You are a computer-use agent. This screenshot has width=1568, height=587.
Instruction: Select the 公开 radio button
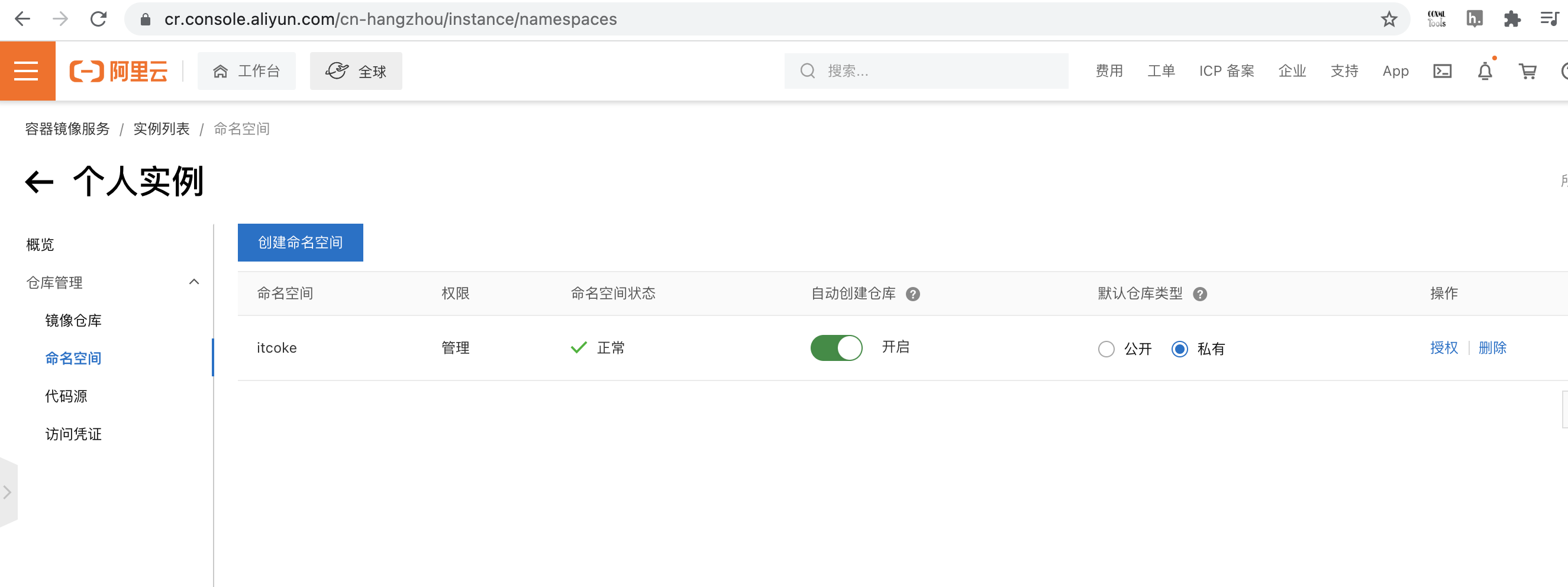[1106, 349]
